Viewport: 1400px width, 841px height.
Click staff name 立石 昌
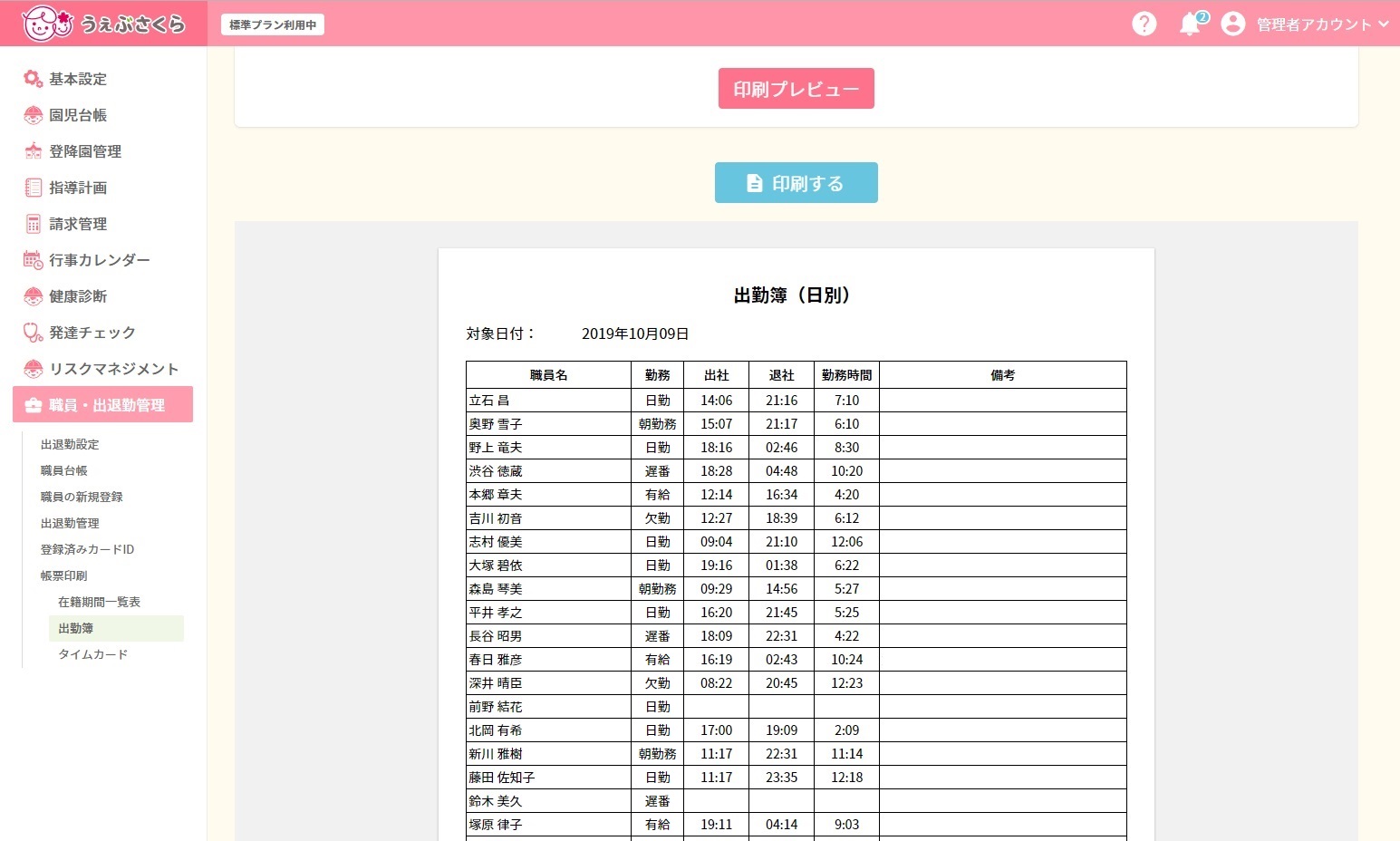(489, 401)
